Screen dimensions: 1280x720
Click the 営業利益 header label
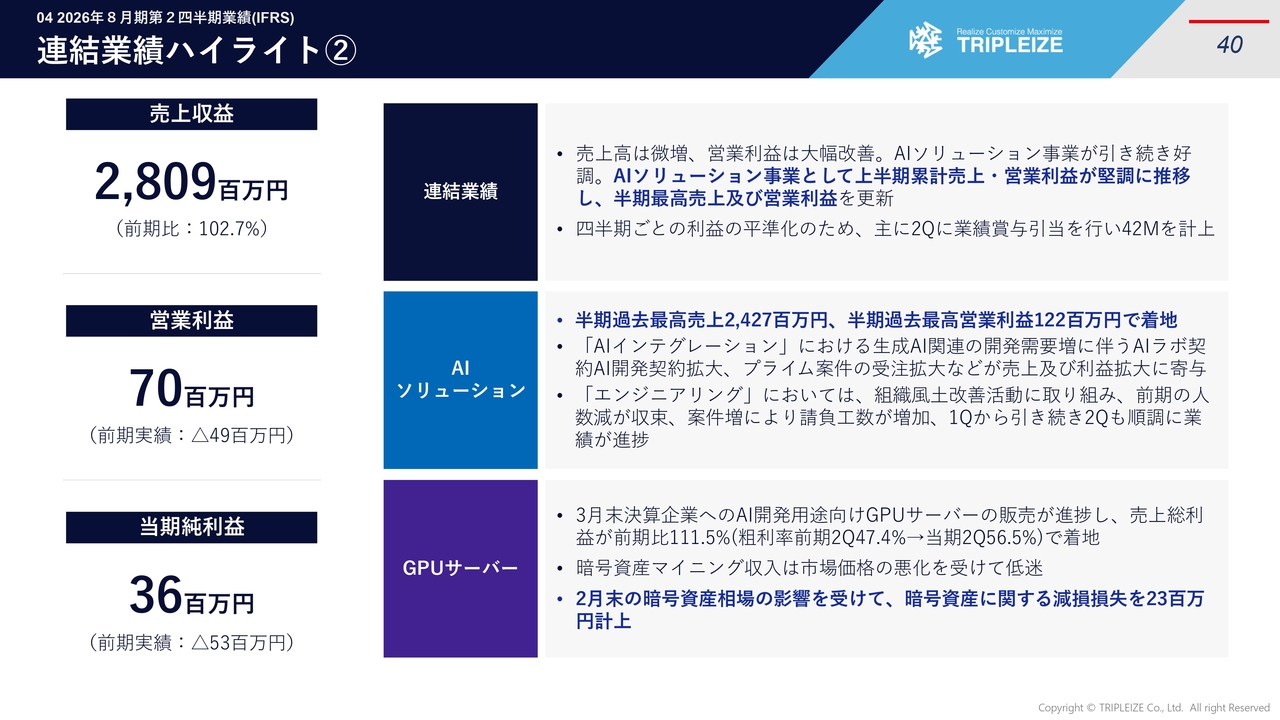tap(191, 321)
